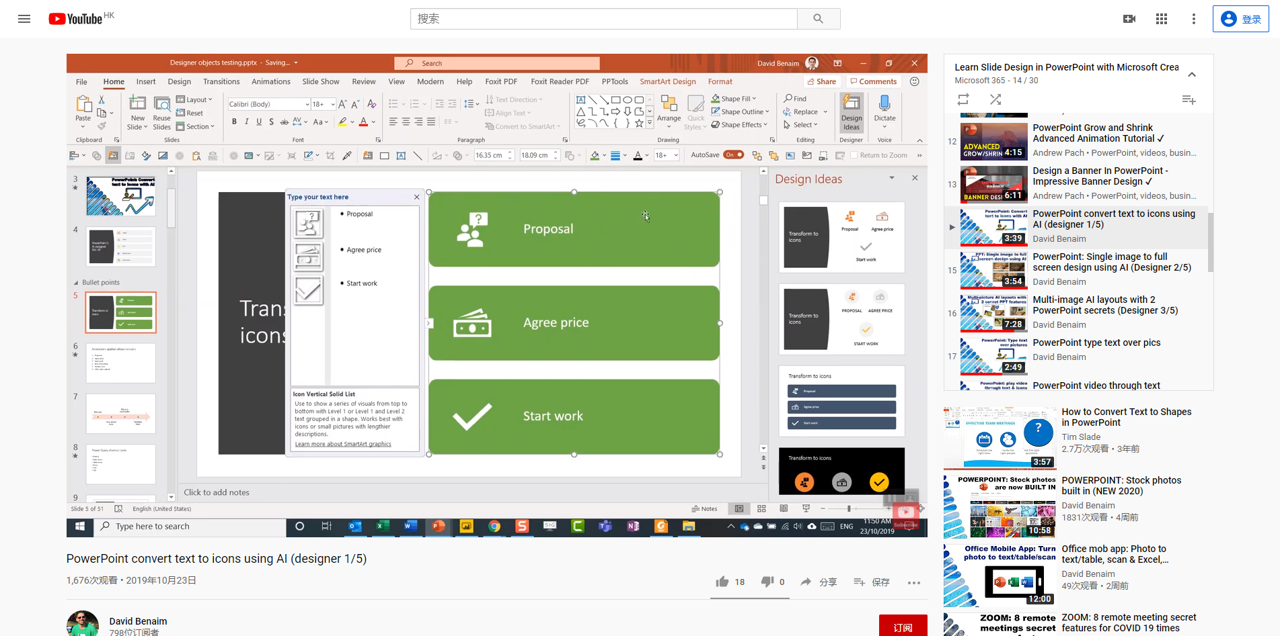The height and width of the screenshot is (636, 1280).
Task: Open the three-dot settings menu in the header
Action: (1193, 19)
